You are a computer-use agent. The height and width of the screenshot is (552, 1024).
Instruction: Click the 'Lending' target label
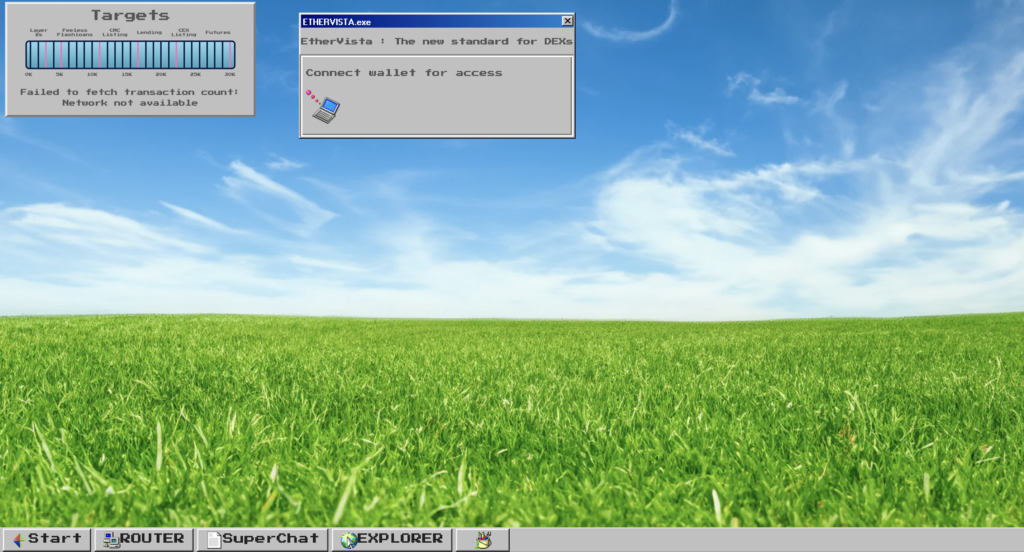tap(149, 32)
